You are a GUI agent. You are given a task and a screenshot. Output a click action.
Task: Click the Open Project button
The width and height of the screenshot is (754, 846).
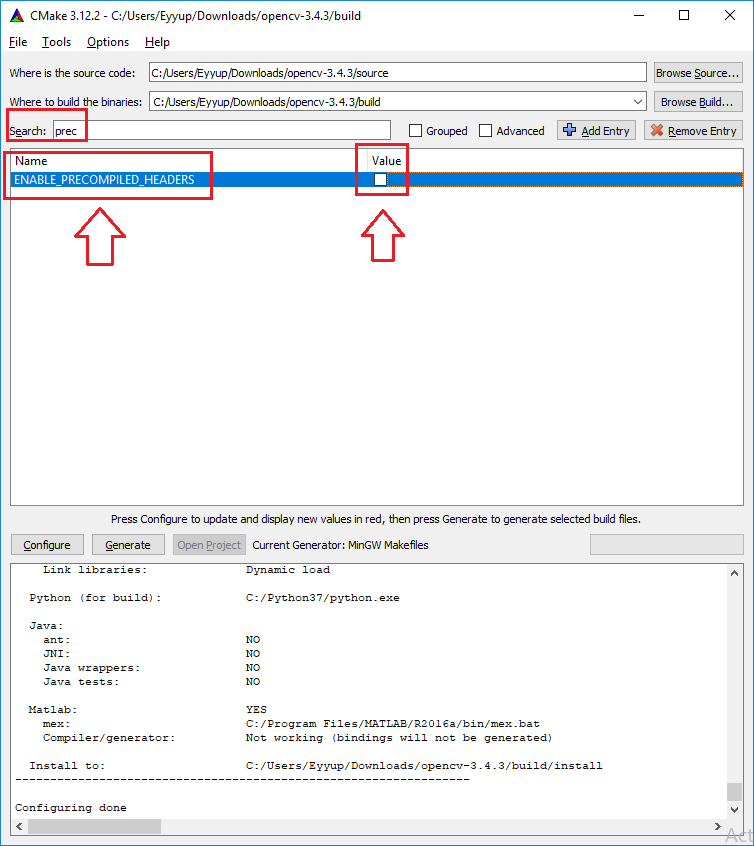point(209,545)
